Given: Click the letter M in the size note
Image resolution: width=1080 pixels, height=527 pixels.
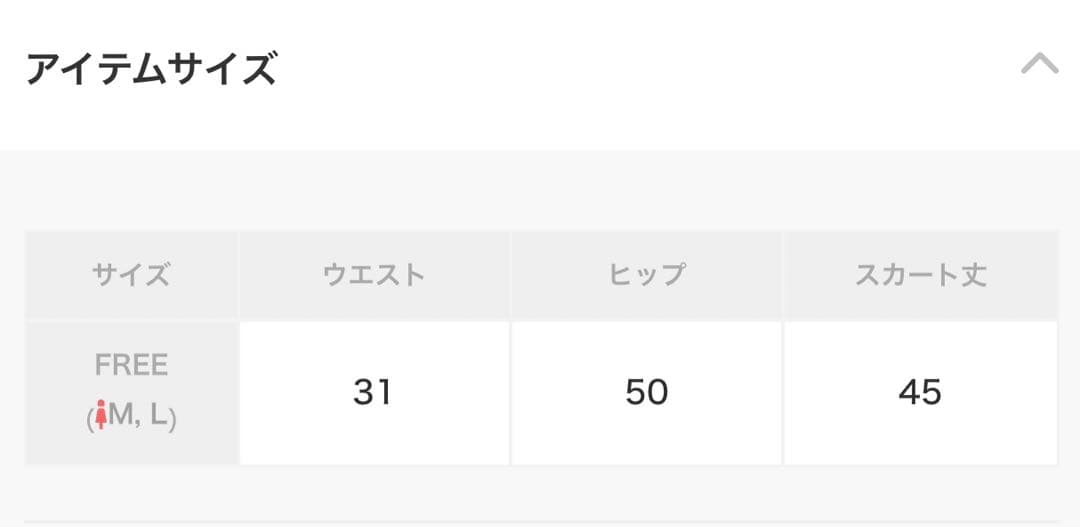Looking at the screenshot, I should (x=120, y=417).
